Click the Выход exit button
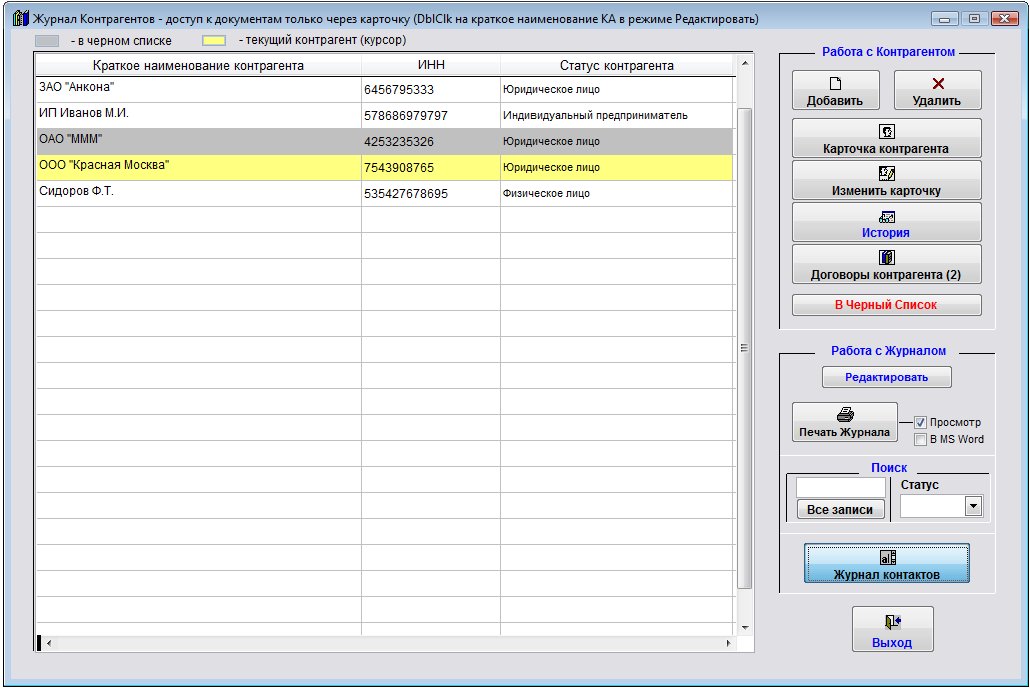 click(x=892, y=630)
